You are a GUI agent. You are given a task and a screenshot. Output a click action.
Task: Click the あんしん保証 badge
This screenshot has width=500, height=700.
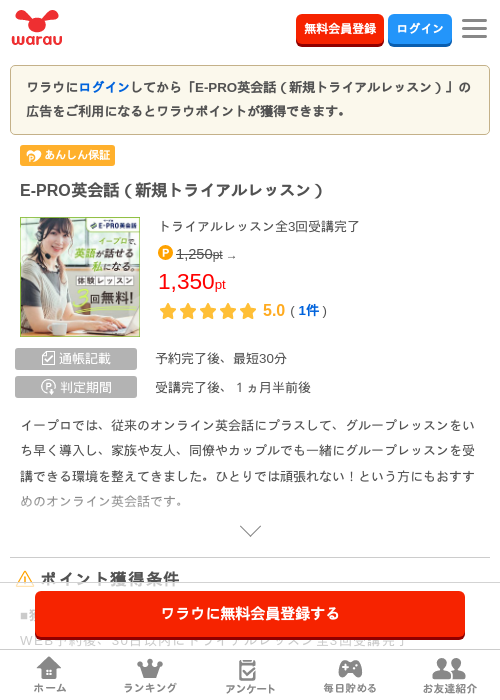pos(67,155)
